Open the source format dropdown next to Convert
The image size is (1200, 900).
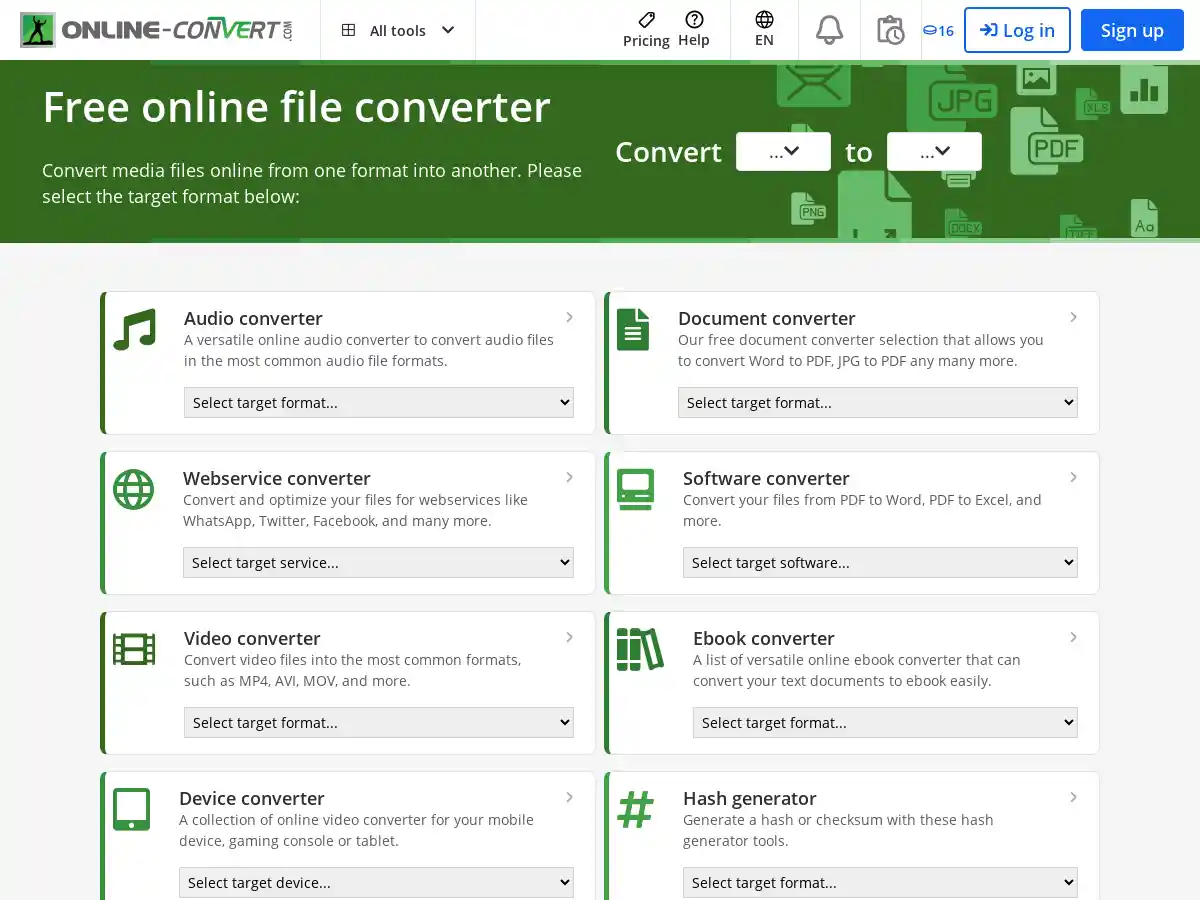click(783, 151)
